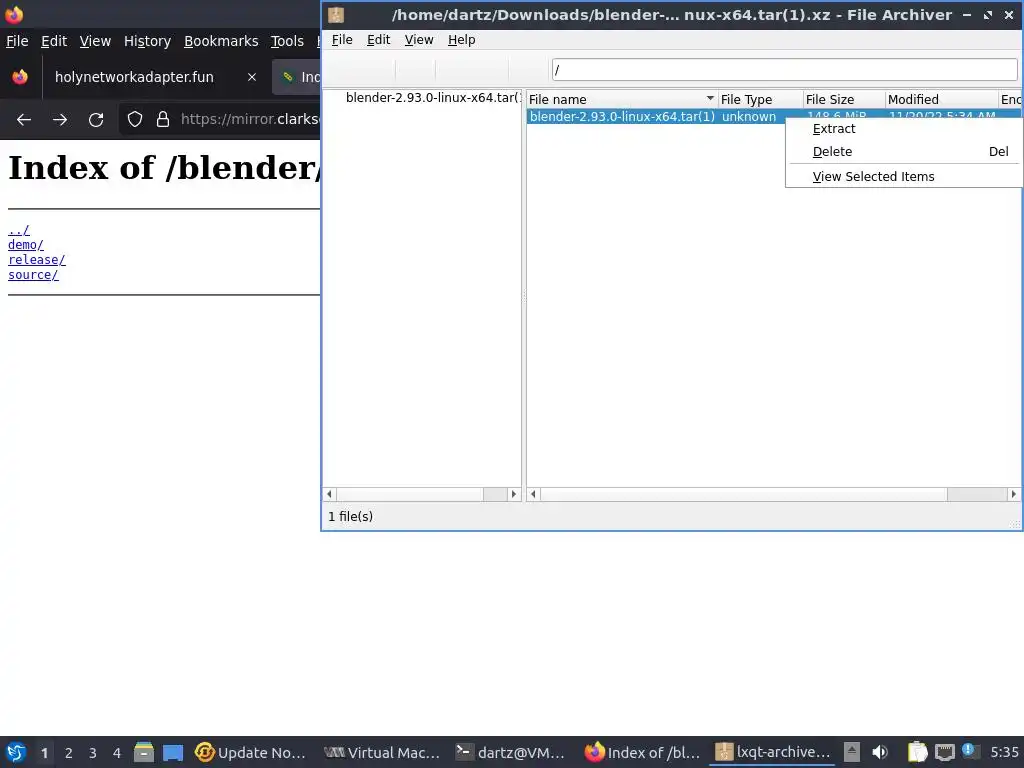Click the 5:35 taskbar clock
This screenshot has width=1024, height=768.
tap(1004, 752)
